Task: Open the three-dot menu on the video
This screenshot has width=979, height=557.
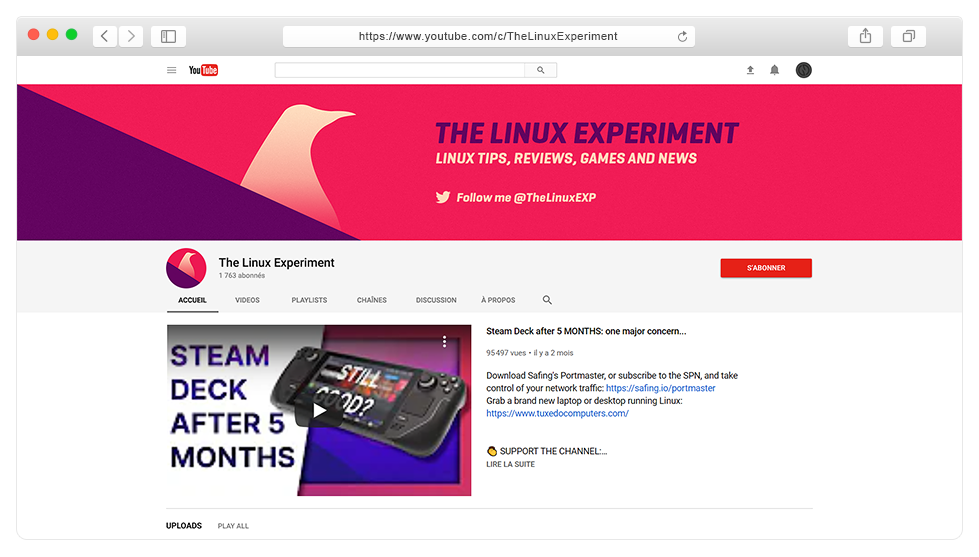Action: click(445, 341)
